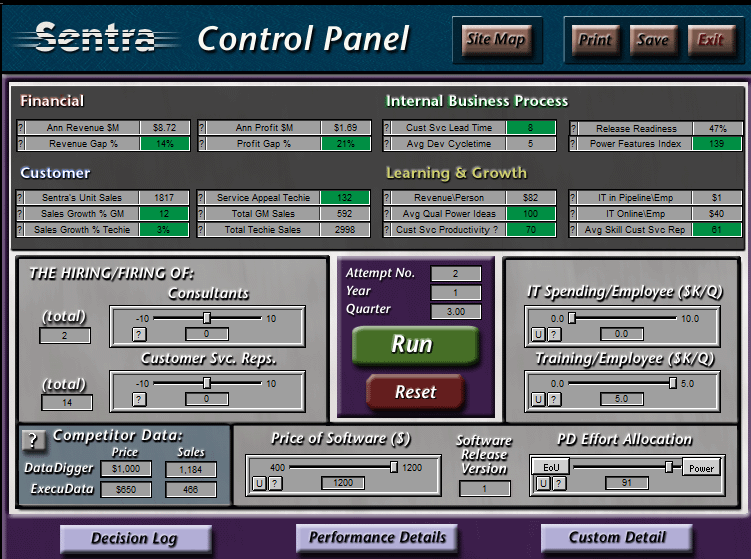Click the U button under IT Spending
Image resolution: width=751 pixels, height=559 pixels.
coord(538,334)
